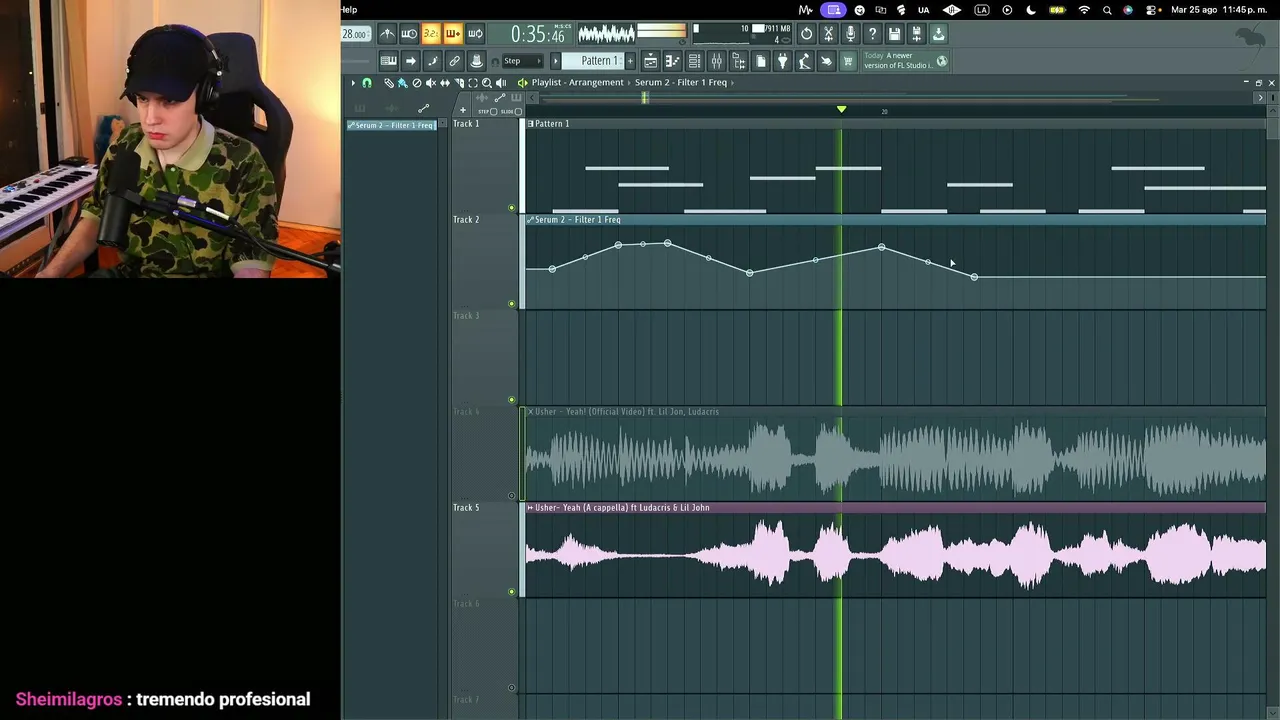Enable the STEP checkbox

pyautogui.click(x=493, y=111)
